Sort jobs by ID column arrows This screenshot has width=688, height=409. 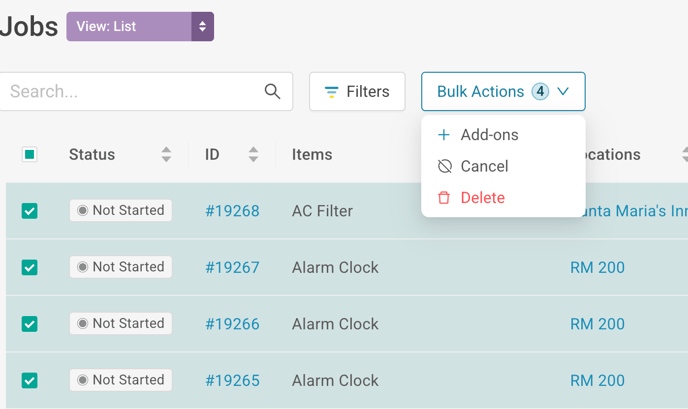click(253, 154)
